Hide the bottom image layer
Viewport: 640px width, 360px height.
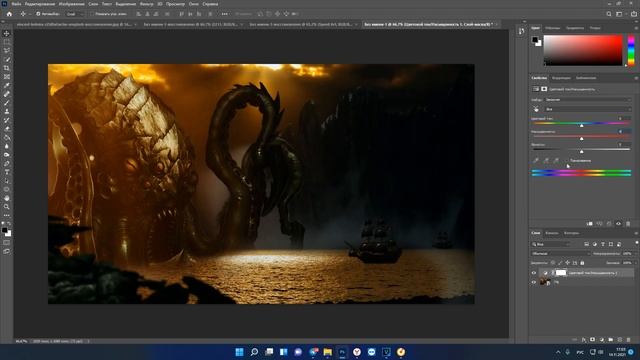(534, 282)
